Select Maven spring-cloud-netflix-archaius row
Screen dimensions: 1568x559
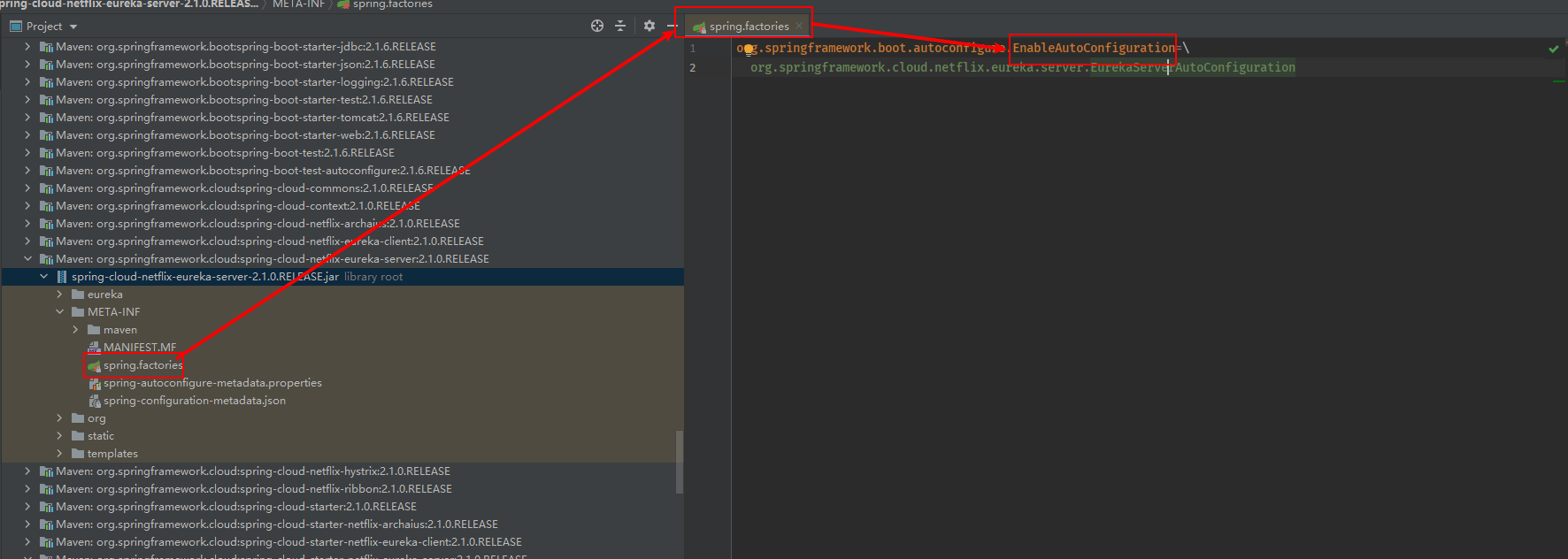pyautogui.click(x=342, y=224)
